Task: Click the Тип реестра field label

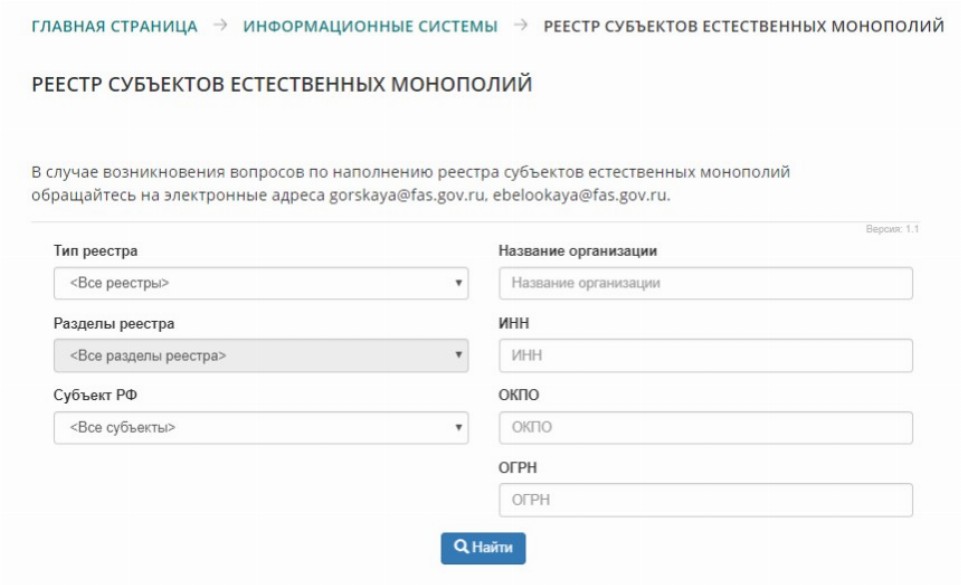Action: pos(96,251)
